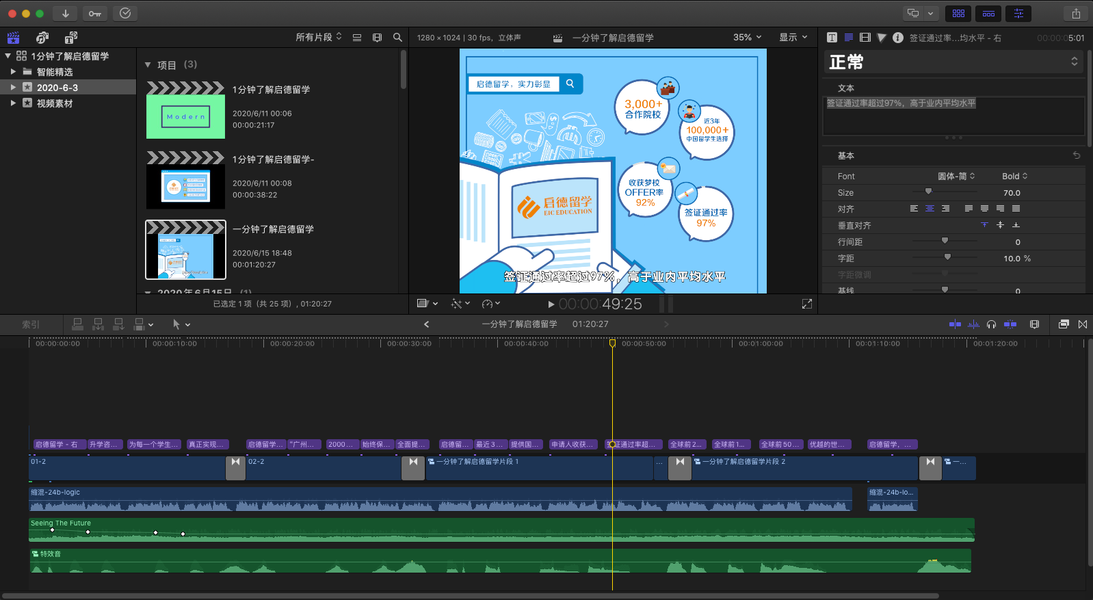The image size is (1093, 600).
Task: Open the 显示 view options dropdown
Action: [x=793, y=37]
